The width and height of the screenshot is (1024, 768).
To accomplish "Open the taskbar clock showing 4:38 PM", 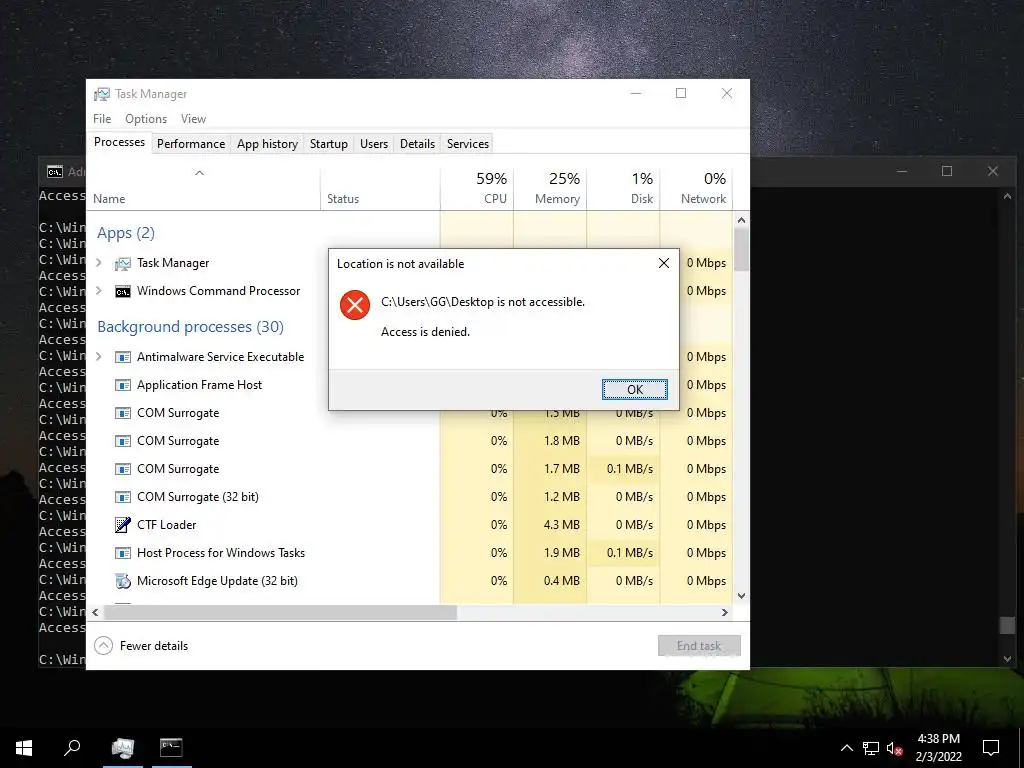I will tap(938, 748).
